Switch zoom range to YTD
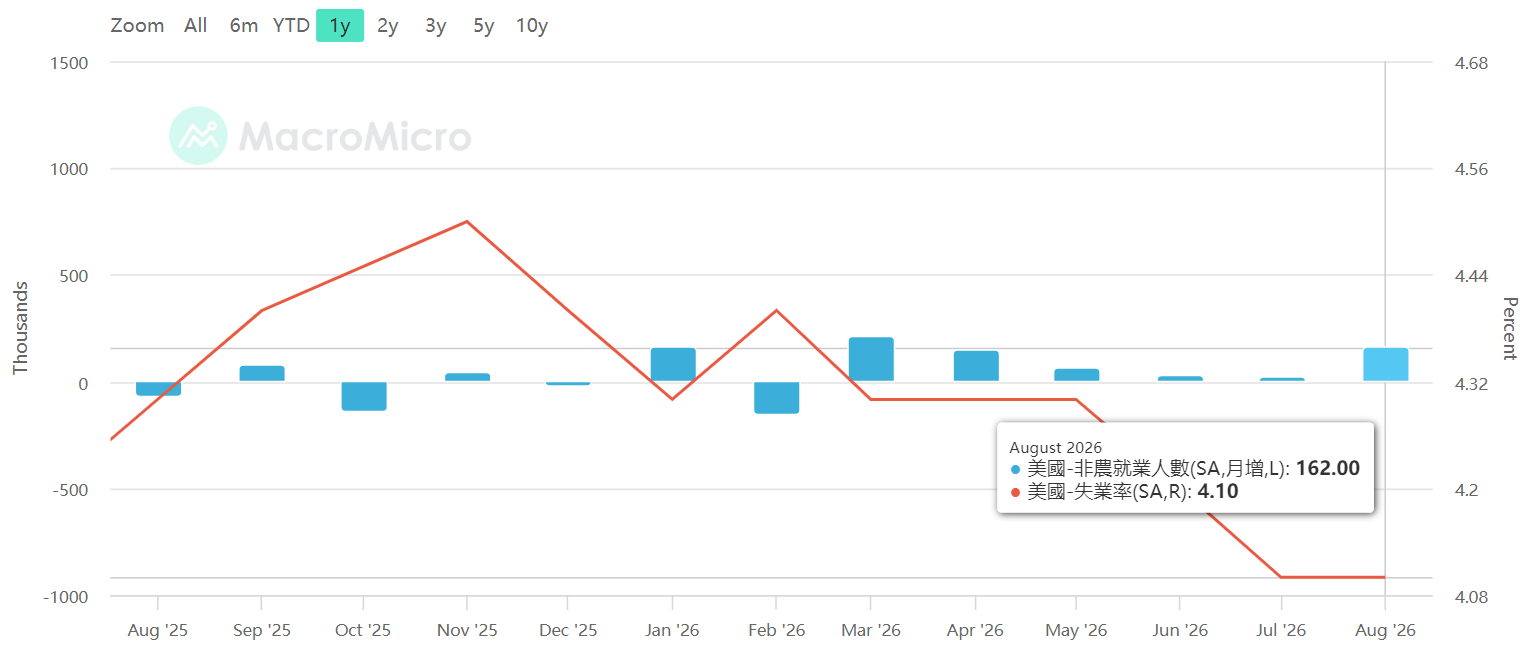This screenshot has width=1530, height=651. click(x=291, y=26)
